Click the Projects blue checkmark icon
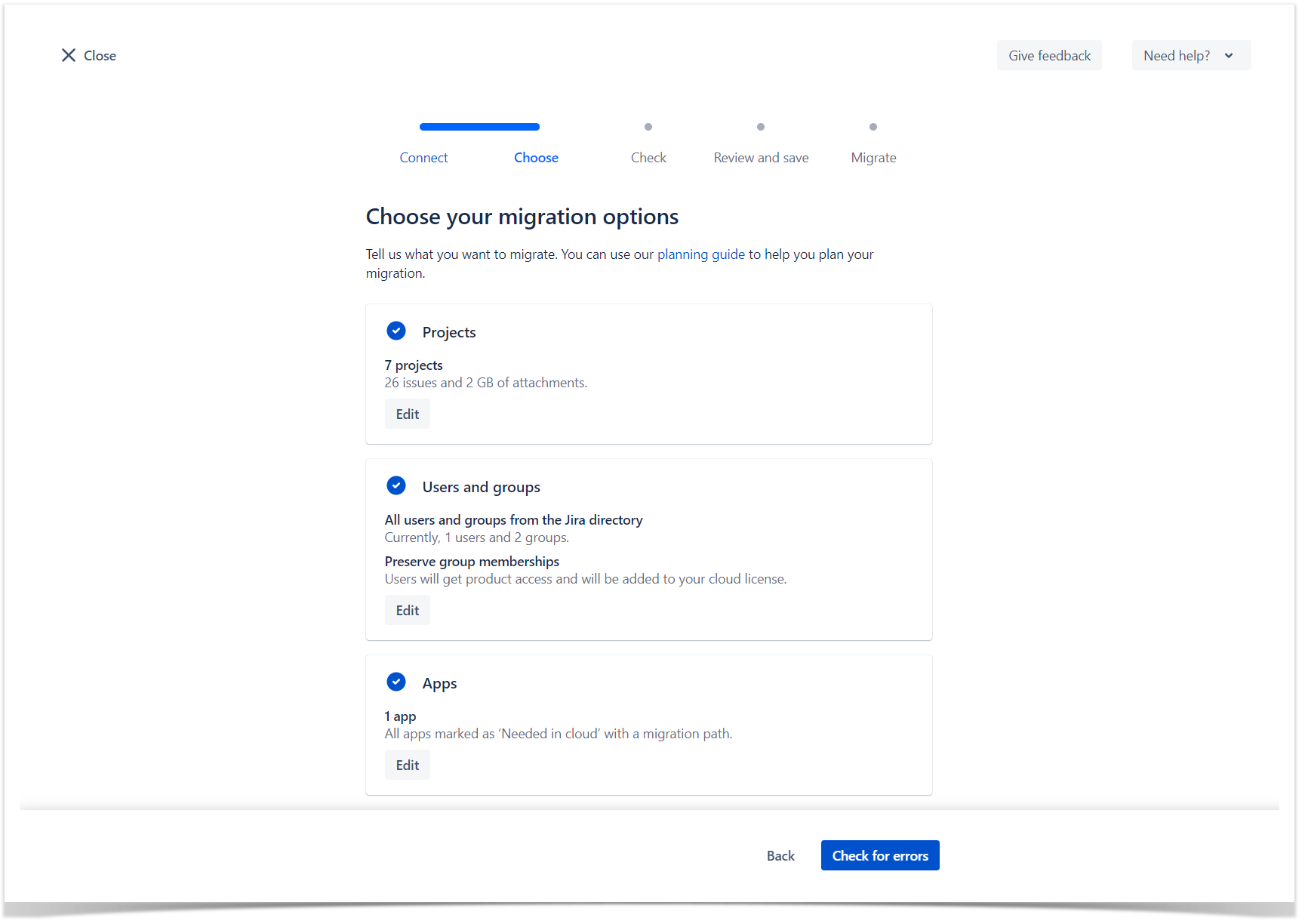Viewport: 1305px width, 924px height. pyautogui.click(x=396, y=331)
